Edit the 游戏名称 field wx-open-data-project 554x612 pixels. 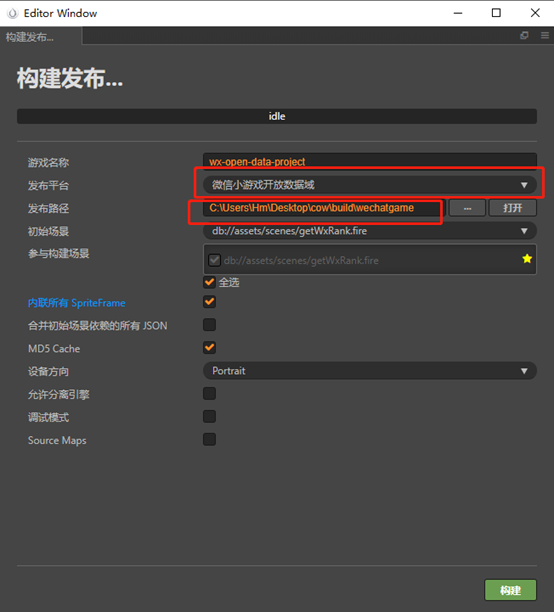(370, 162)
